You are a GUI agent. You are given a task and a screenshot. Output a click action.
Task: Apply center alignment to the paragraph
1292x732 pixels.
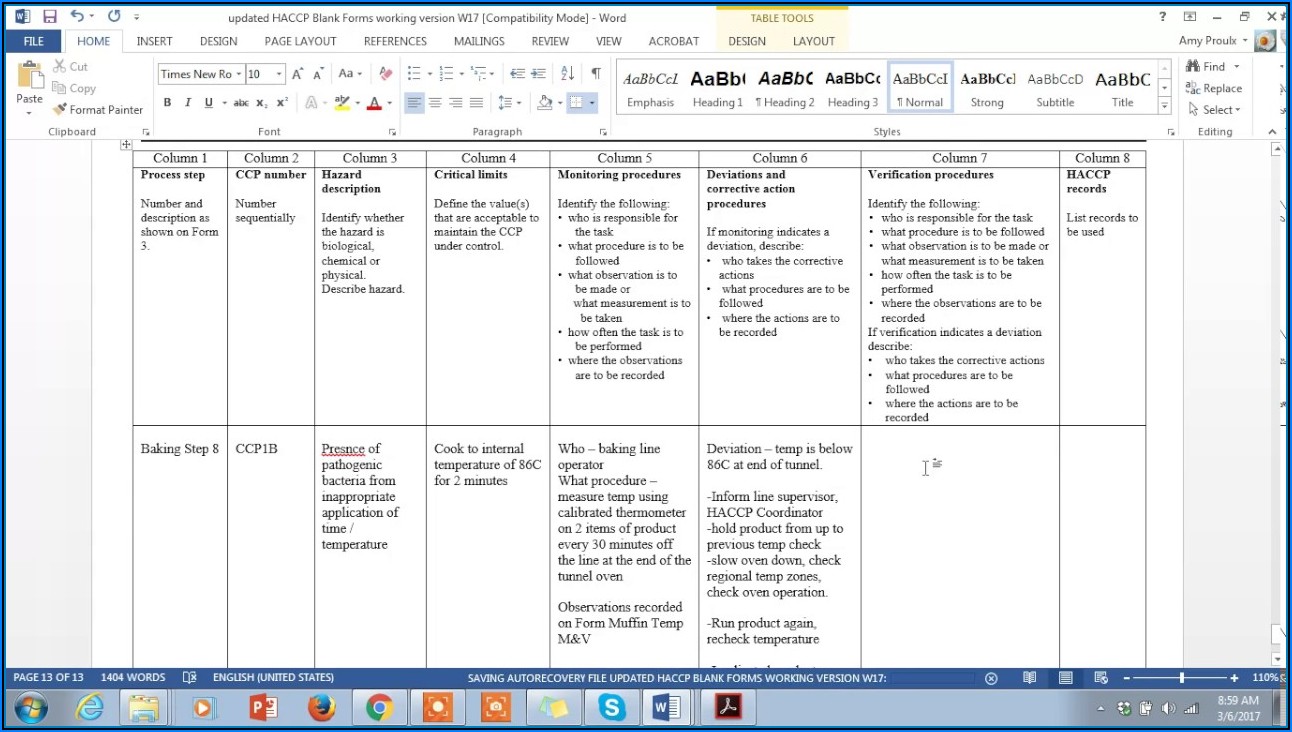click(x=435, y=103)
